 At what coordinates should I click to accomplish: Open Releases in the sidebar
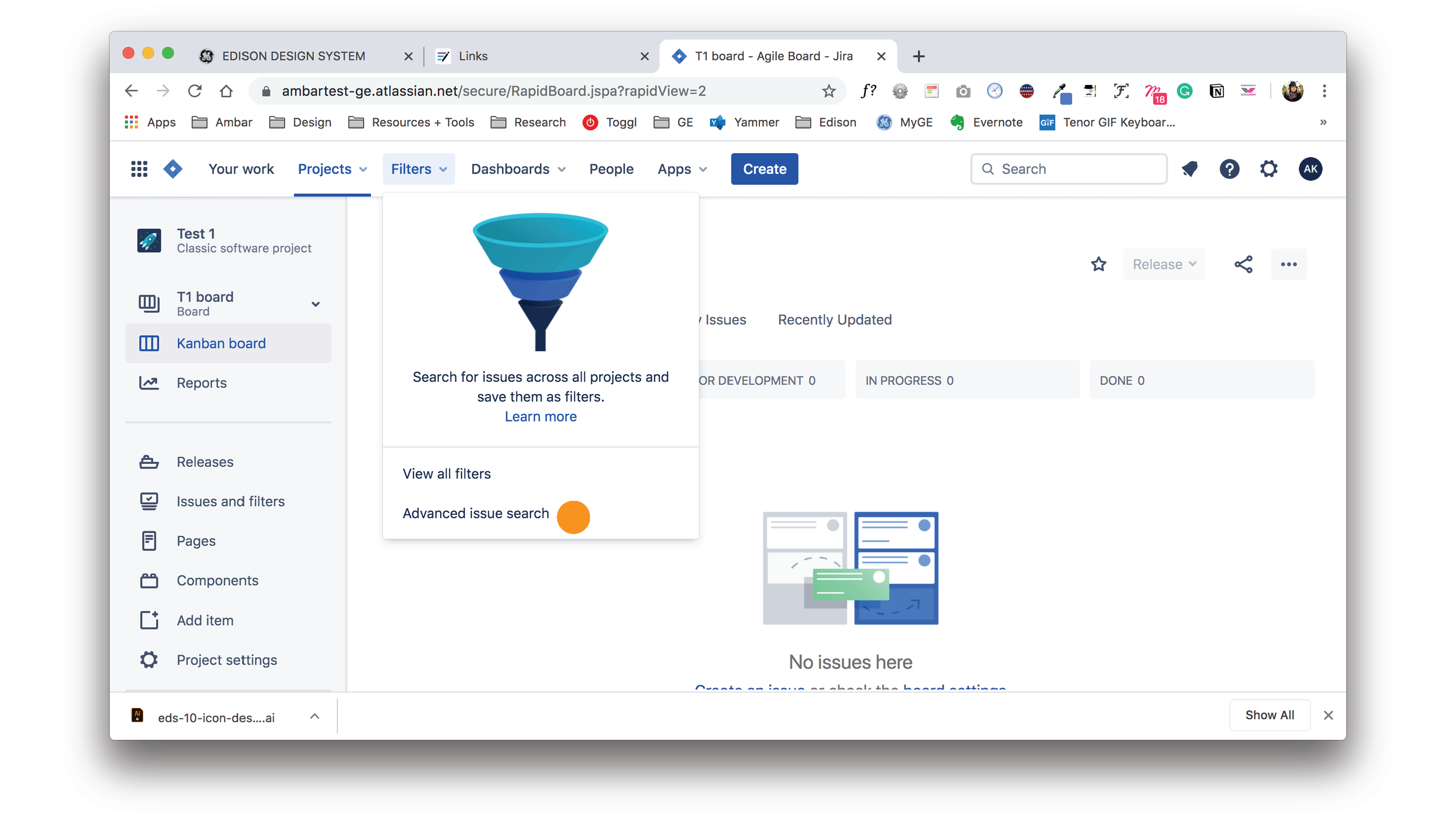point(228,462)
